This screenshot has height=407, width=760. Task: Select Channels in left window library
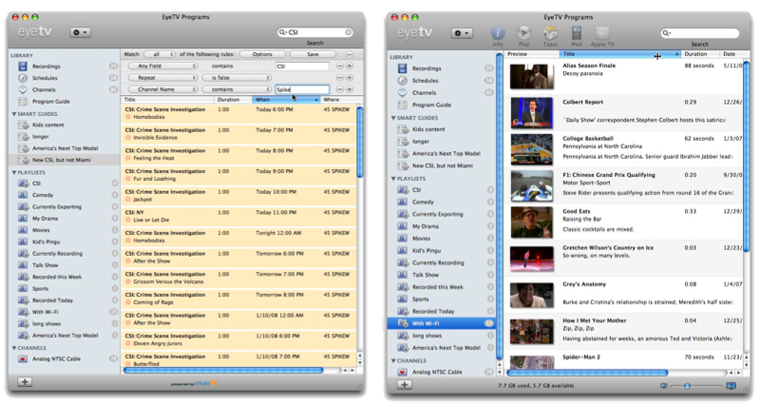pos(44,90)
